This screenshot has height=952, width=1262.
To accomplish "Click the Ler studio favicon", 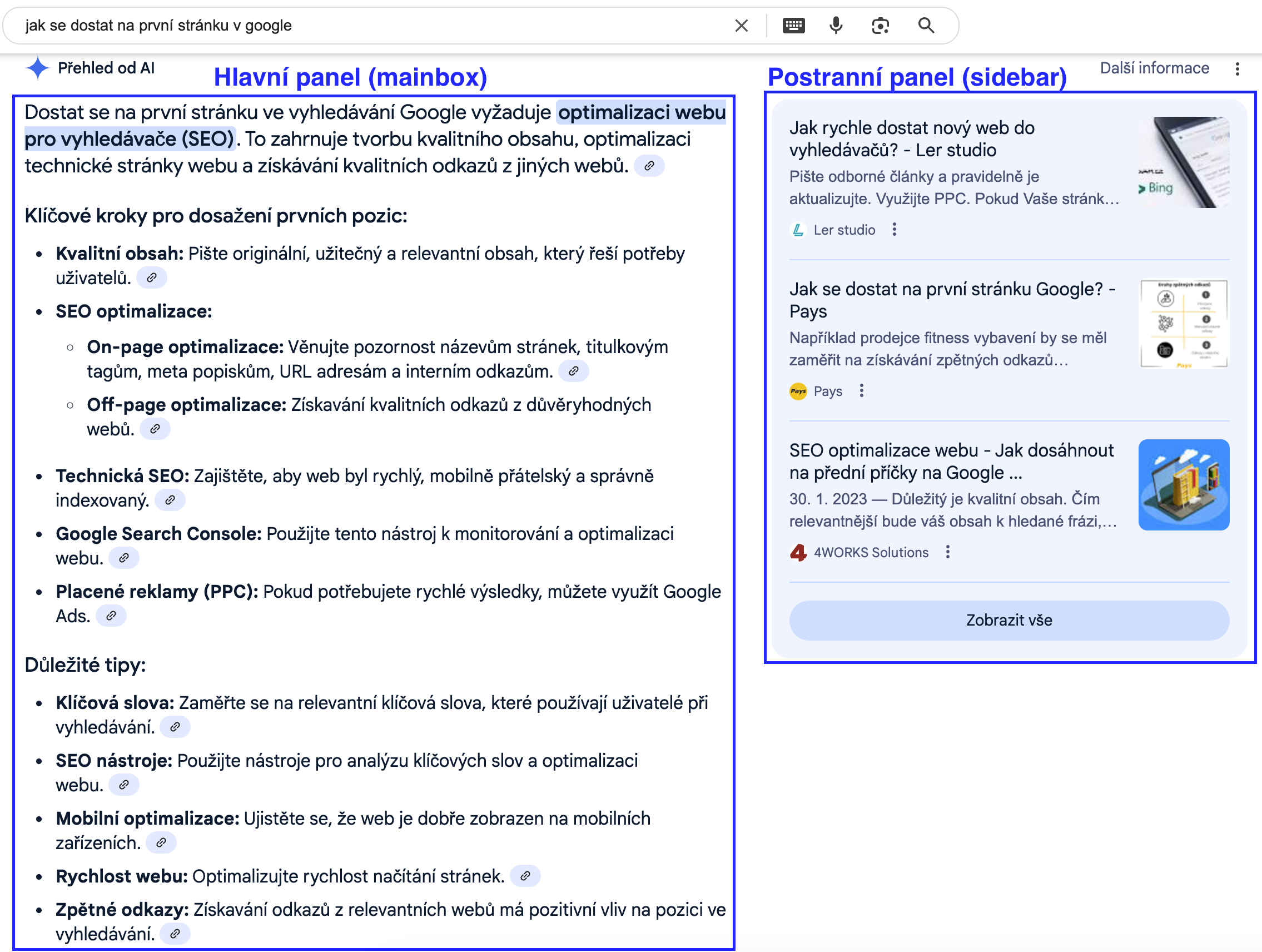I will 798,230.
